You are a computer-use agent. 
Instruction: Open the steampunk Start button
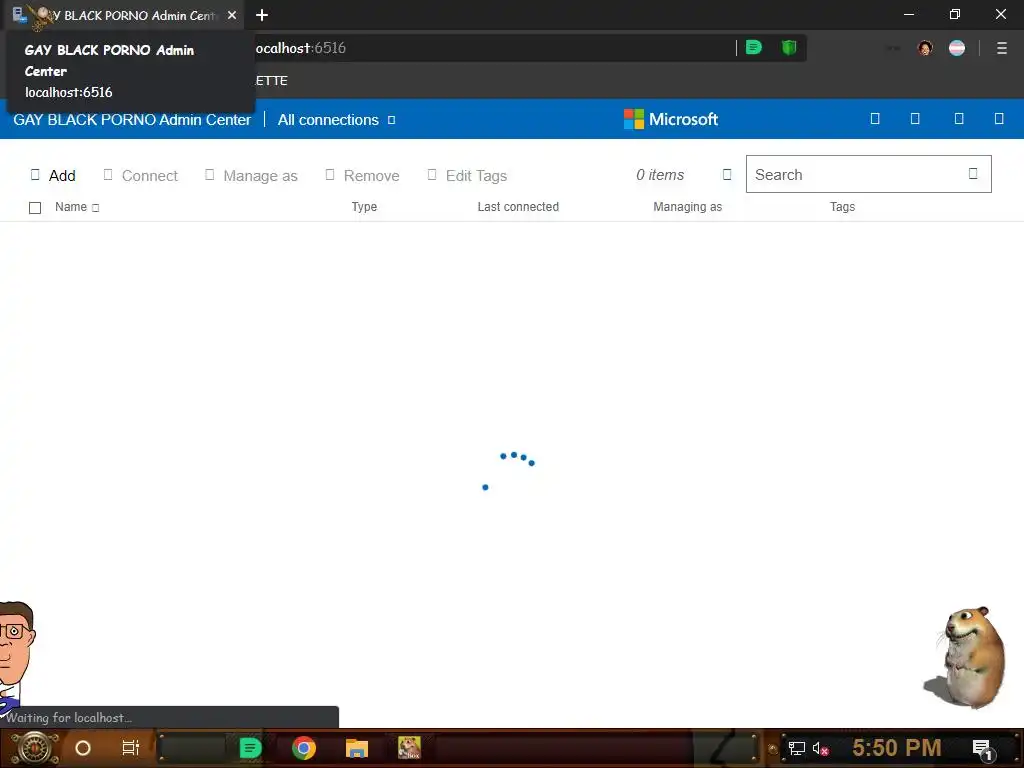[35, 748]
